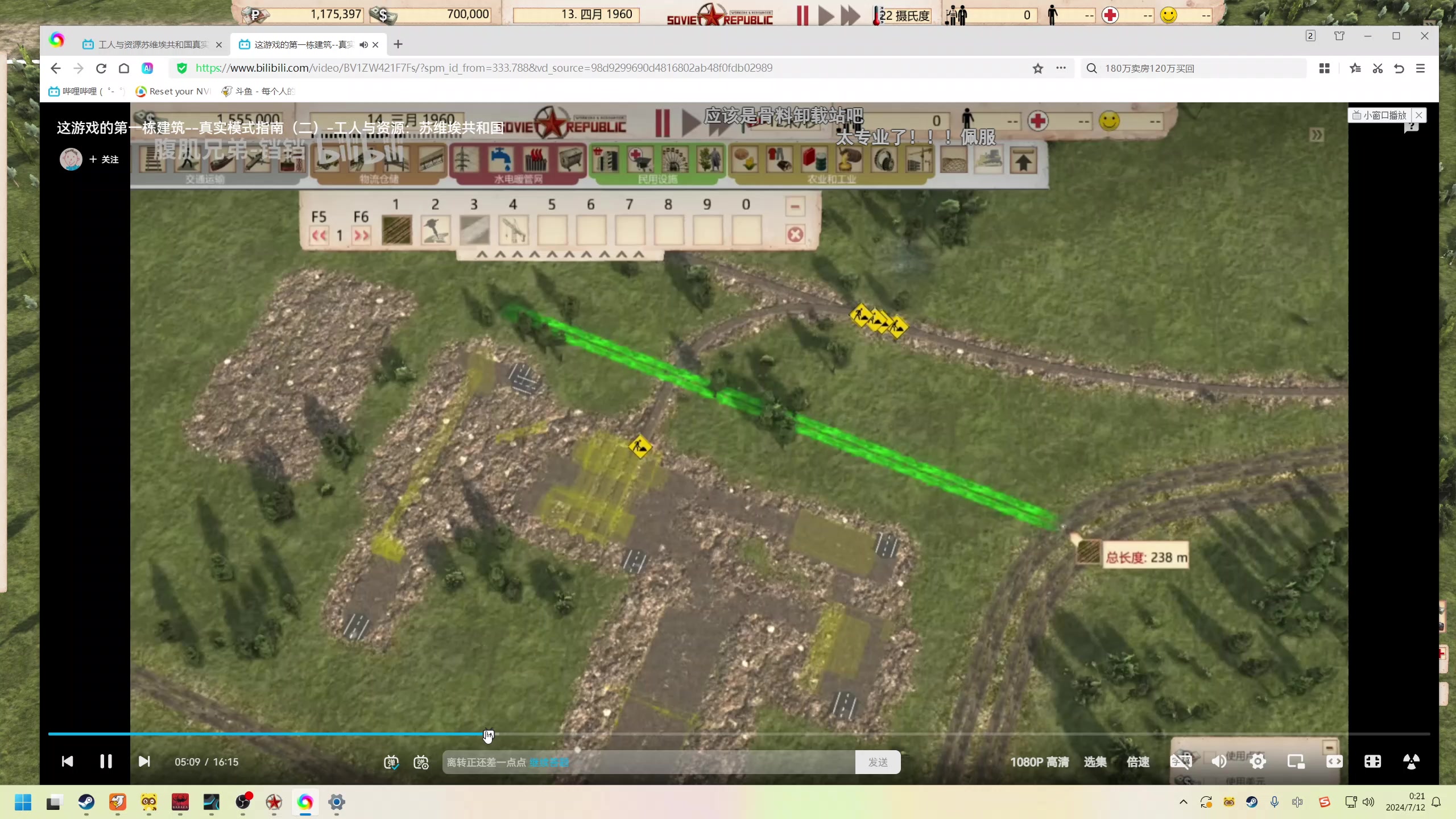Click the video progress bar handle
Image resolution: width=1456 pixels, height=819 pixels.
tap(488, 734)
